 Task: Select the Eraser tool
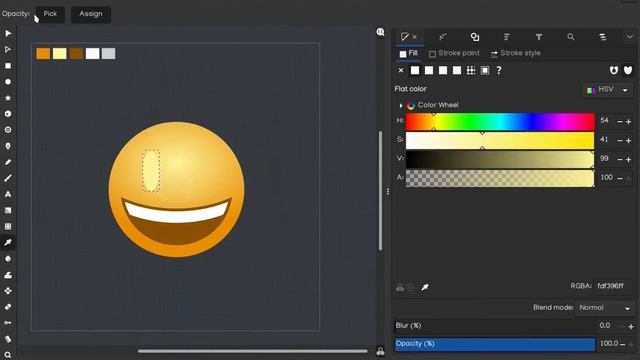pos(8,307)
